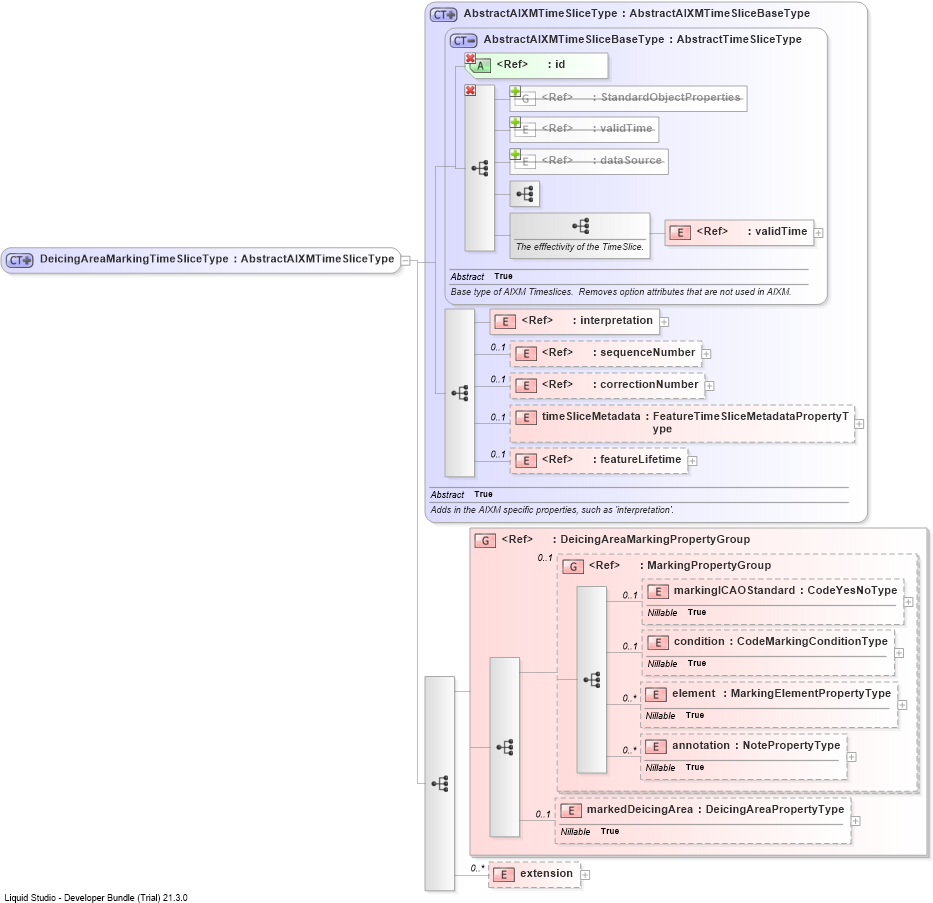Image resolution: width=933 pixels, height=903 pixels.
Task: Select AbstractAIXMTimeSliceBaseType : AbstractTimeSliceType title
Action: click(643, 40)
